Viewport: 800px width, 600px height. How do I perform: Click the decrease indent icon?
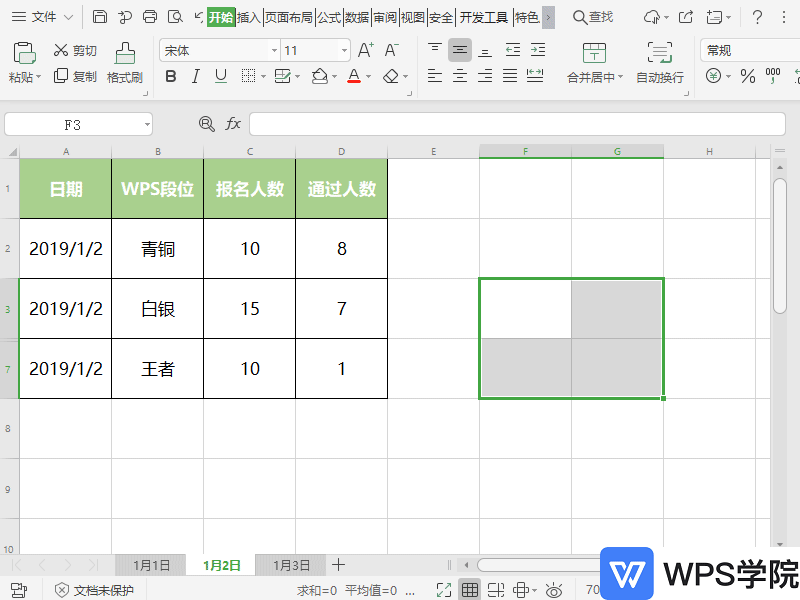click(513, 49)
